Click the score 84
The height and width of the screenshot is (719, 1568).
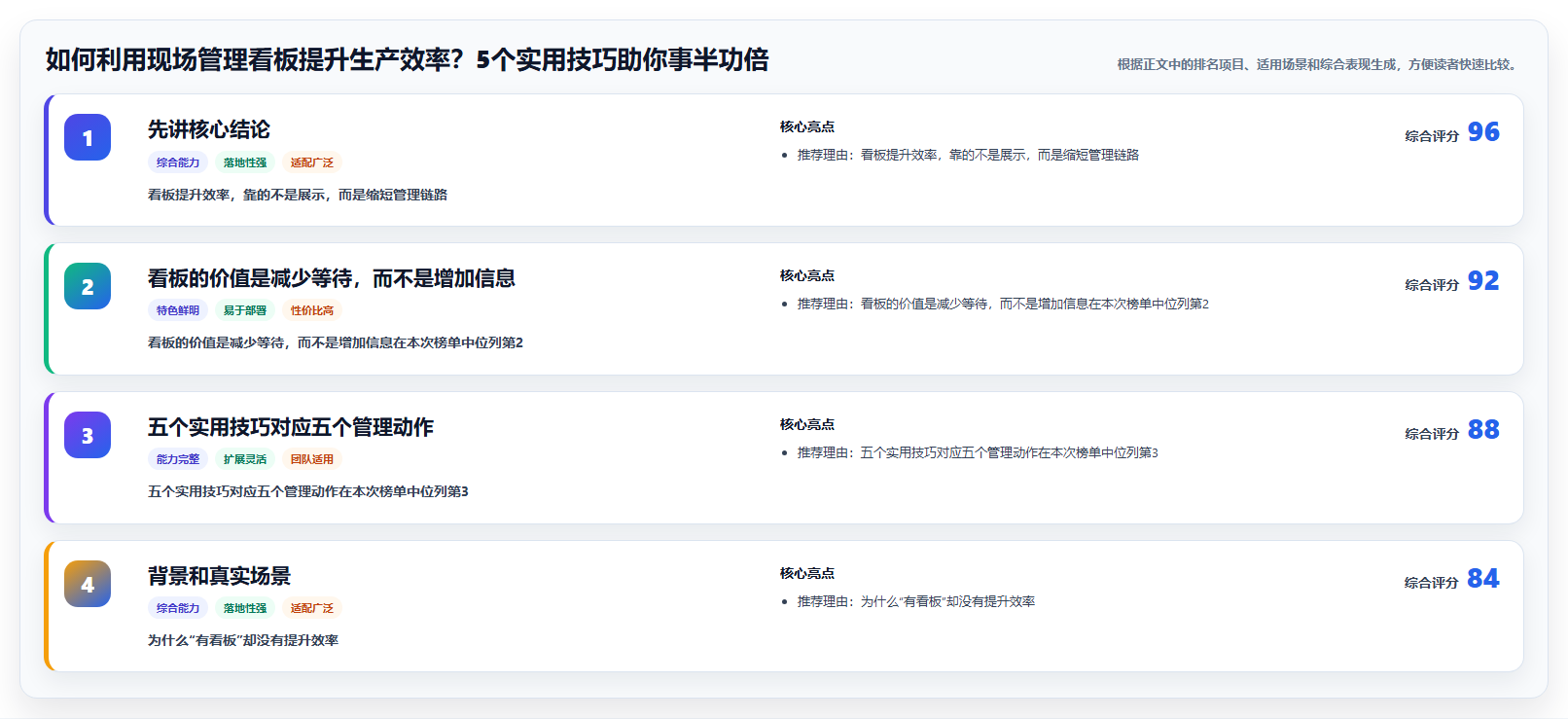1483,578
